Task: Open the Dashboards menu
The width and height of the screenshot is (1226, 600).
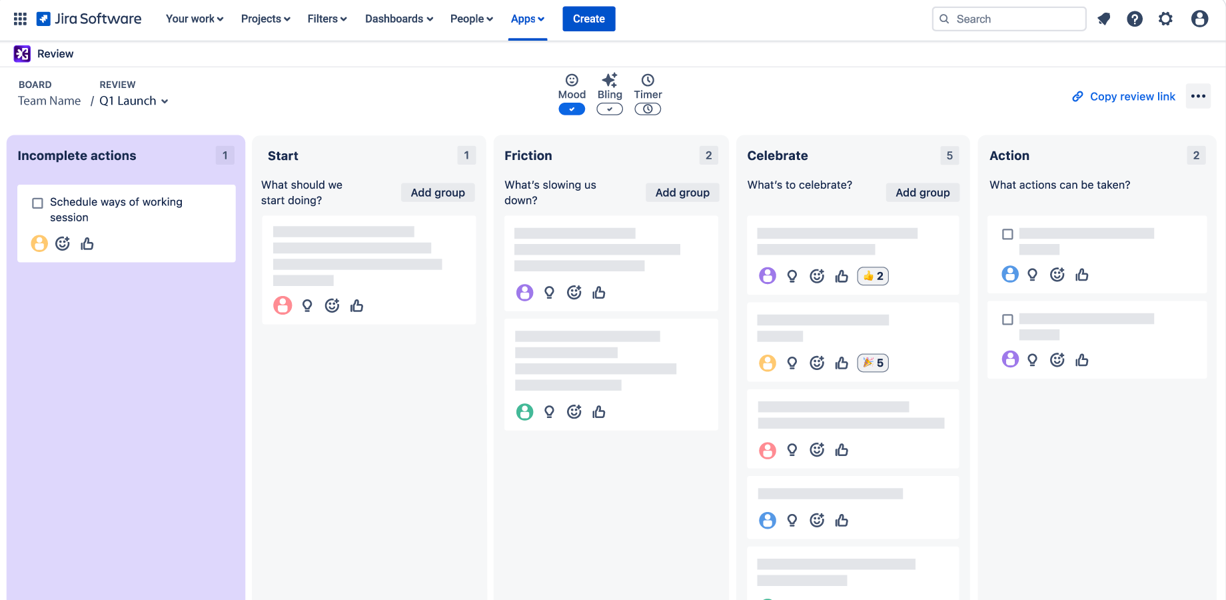Action: coord(399,19)
